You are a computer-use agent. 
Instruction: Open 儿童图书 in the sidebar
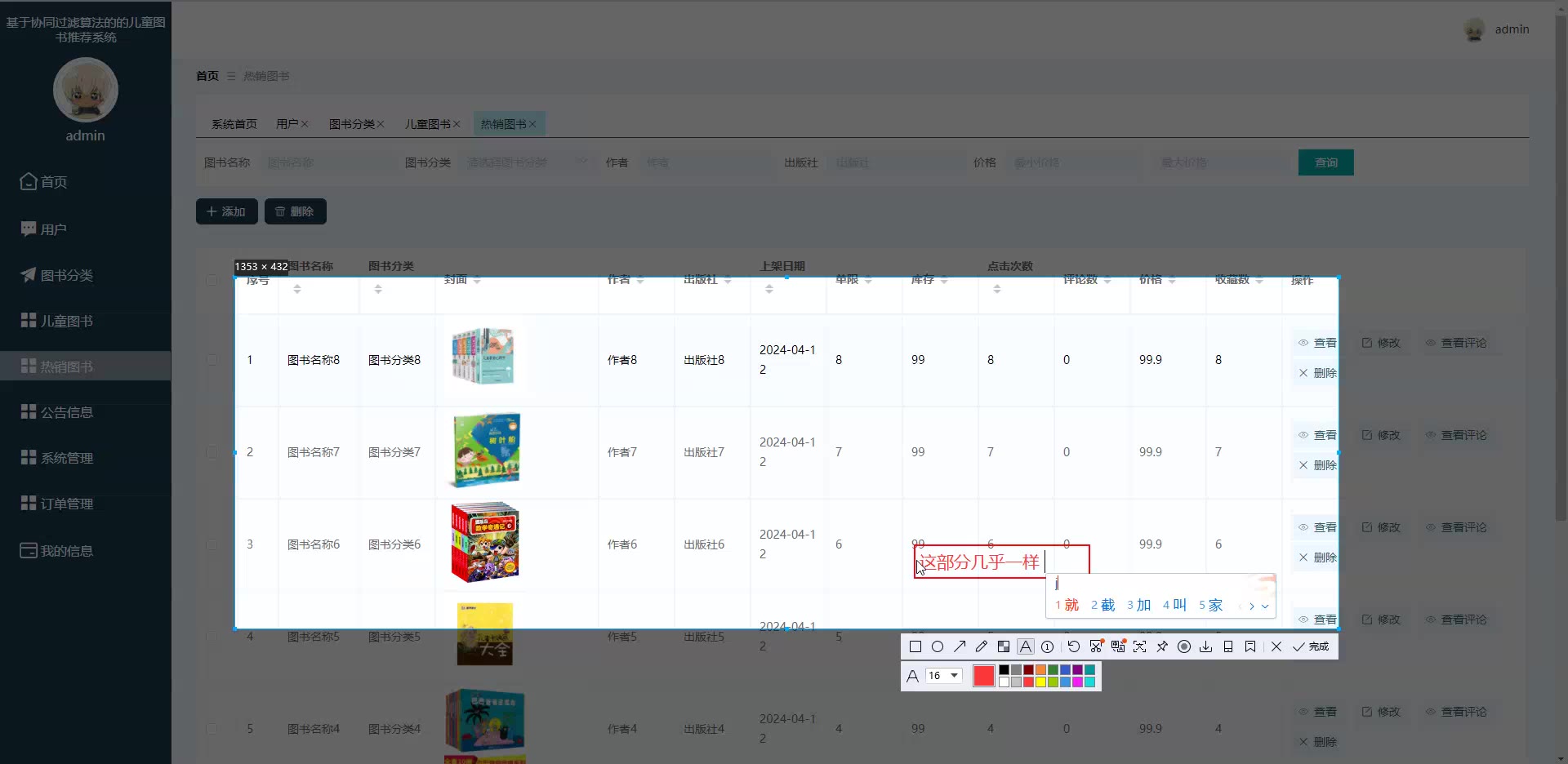pos(86,321)
